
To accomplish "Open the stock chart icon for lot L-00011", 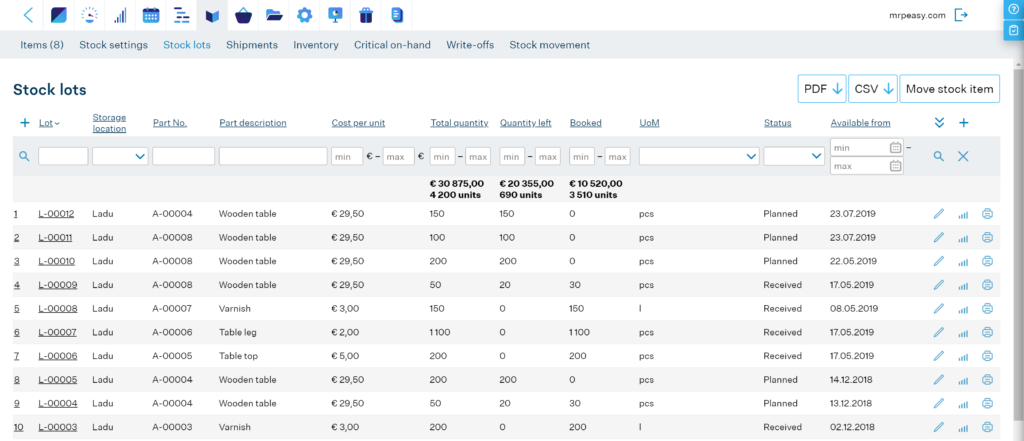I will 963,238.
